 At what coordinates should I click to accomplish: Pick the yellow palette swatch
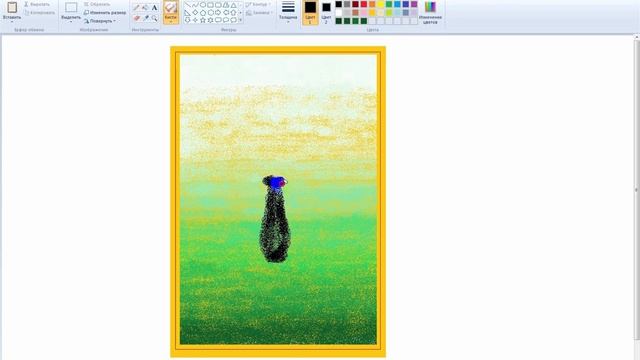[380, 4]
